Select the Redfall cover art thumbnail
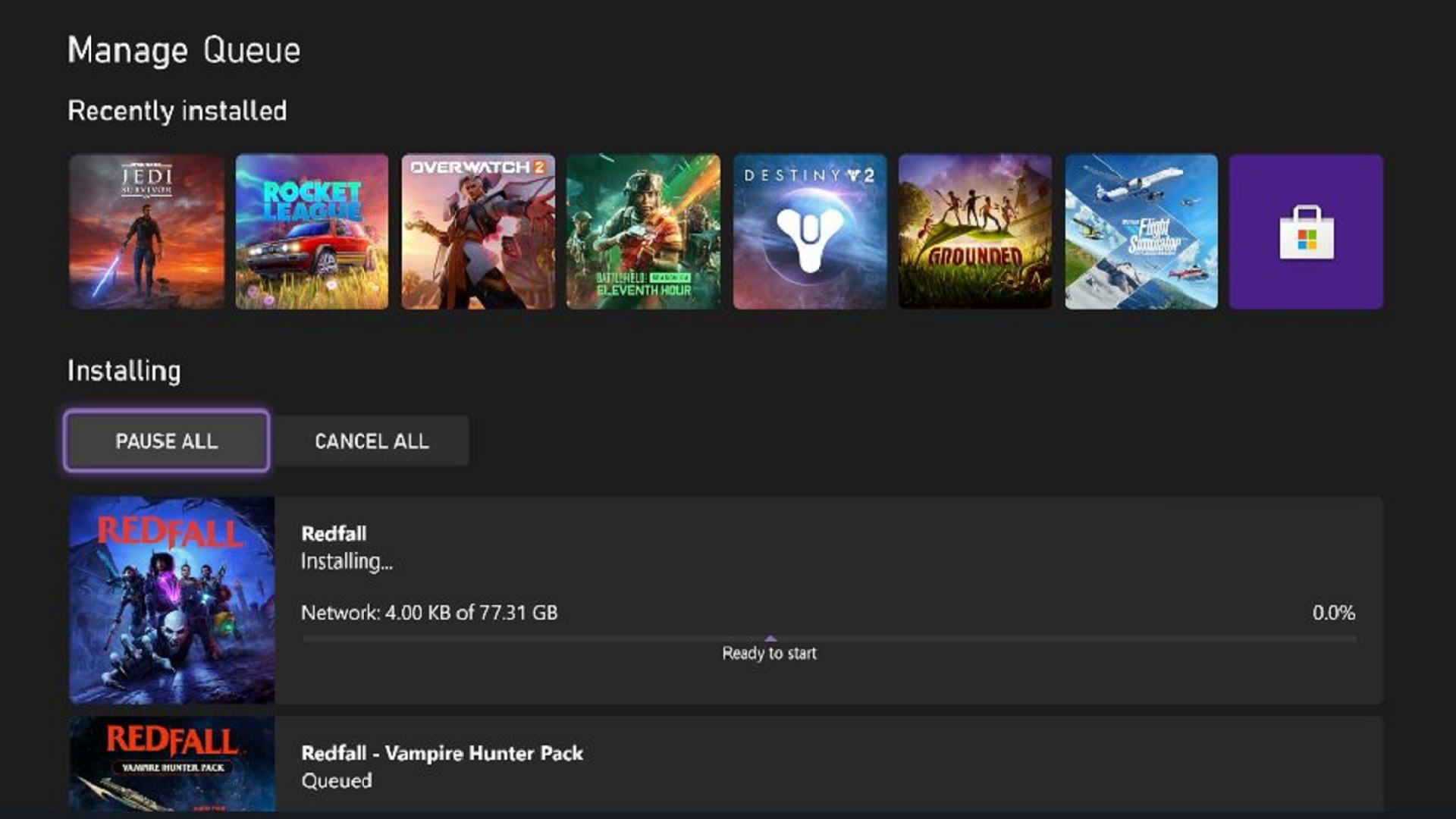Image resolution: width=1456 pixels, height=819 pixels. [171, 600]
